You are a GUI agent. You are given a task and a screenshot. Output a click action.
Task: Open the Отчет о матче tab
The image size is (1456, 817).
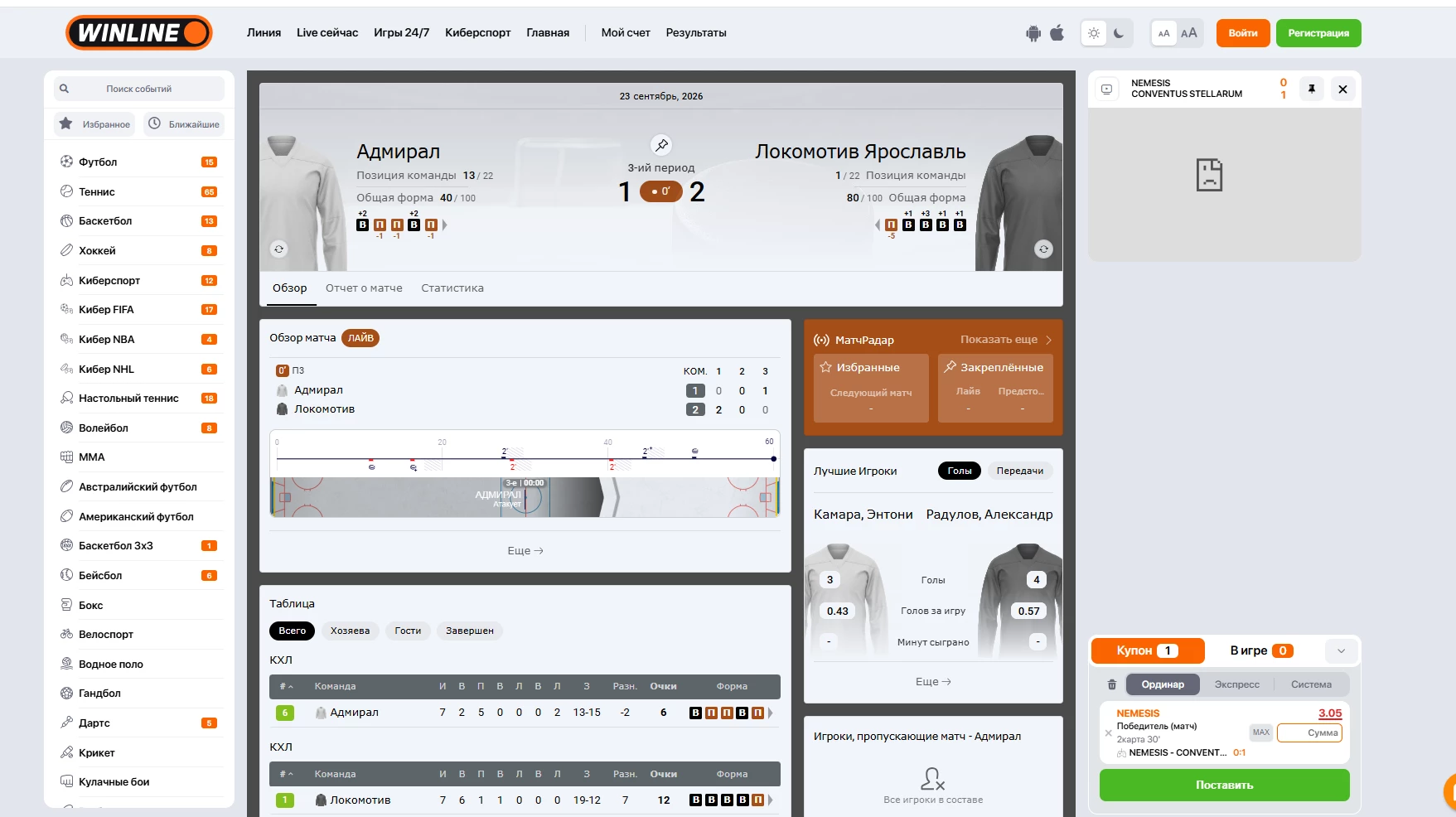[364, 288]
